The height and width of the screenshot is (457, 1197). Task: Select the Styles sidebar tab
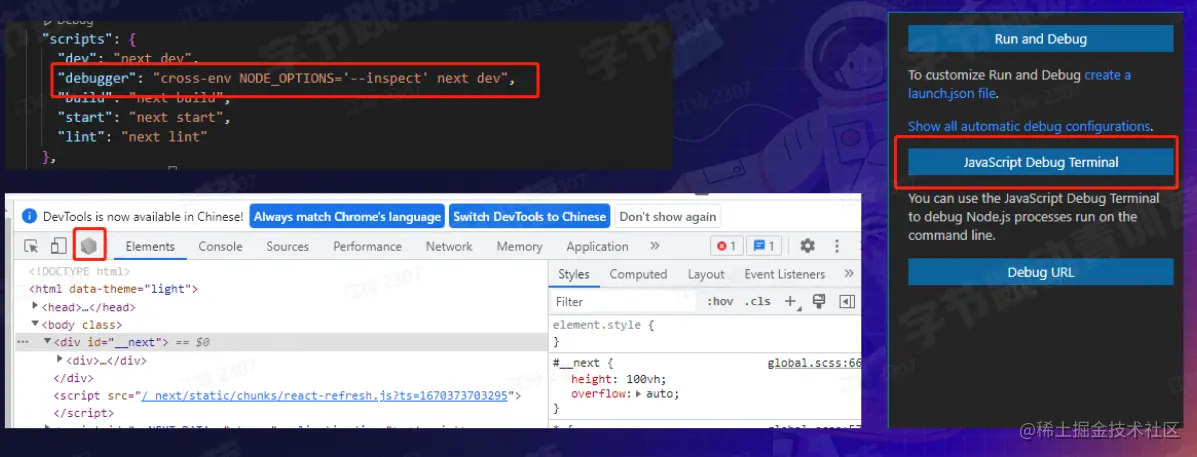click(574, 274)
